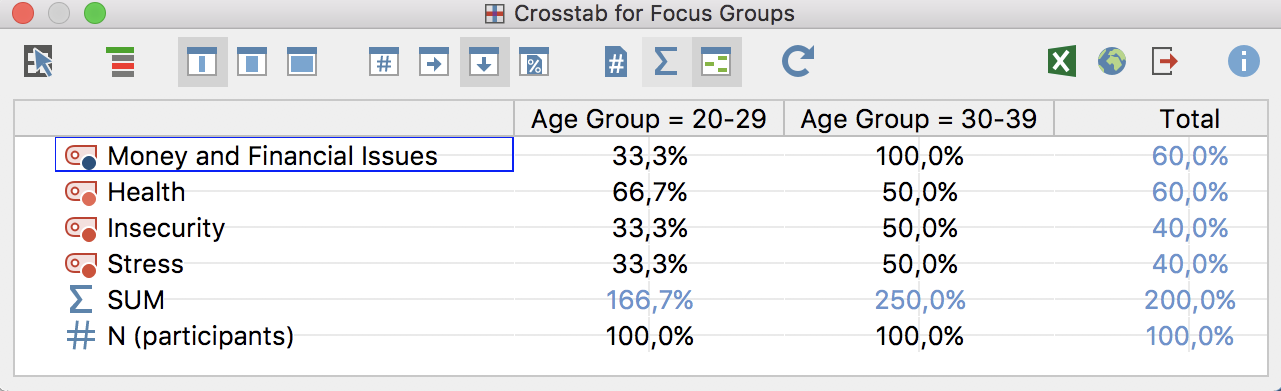Click the code icon beside Money and Financial Issues
This screenshot has height=391, width=1281.
click(x=80, y=156)
